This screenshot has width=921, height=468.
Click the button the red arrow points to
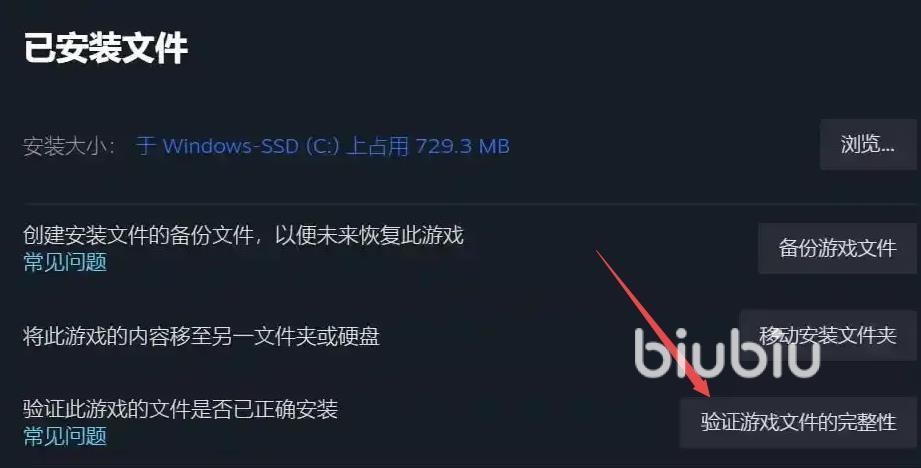point(798,422)
